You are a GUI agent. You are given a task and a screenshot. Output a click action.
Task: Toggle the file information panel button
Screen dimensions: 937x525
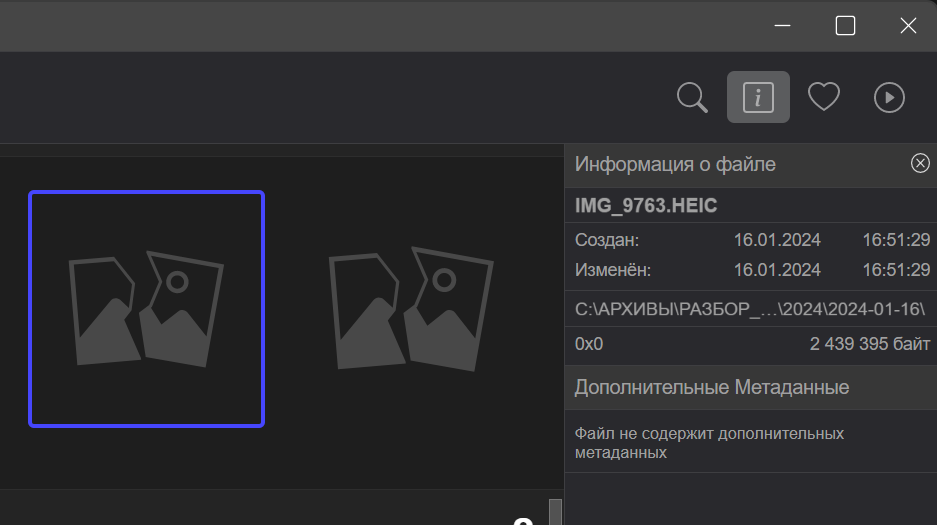758,97
